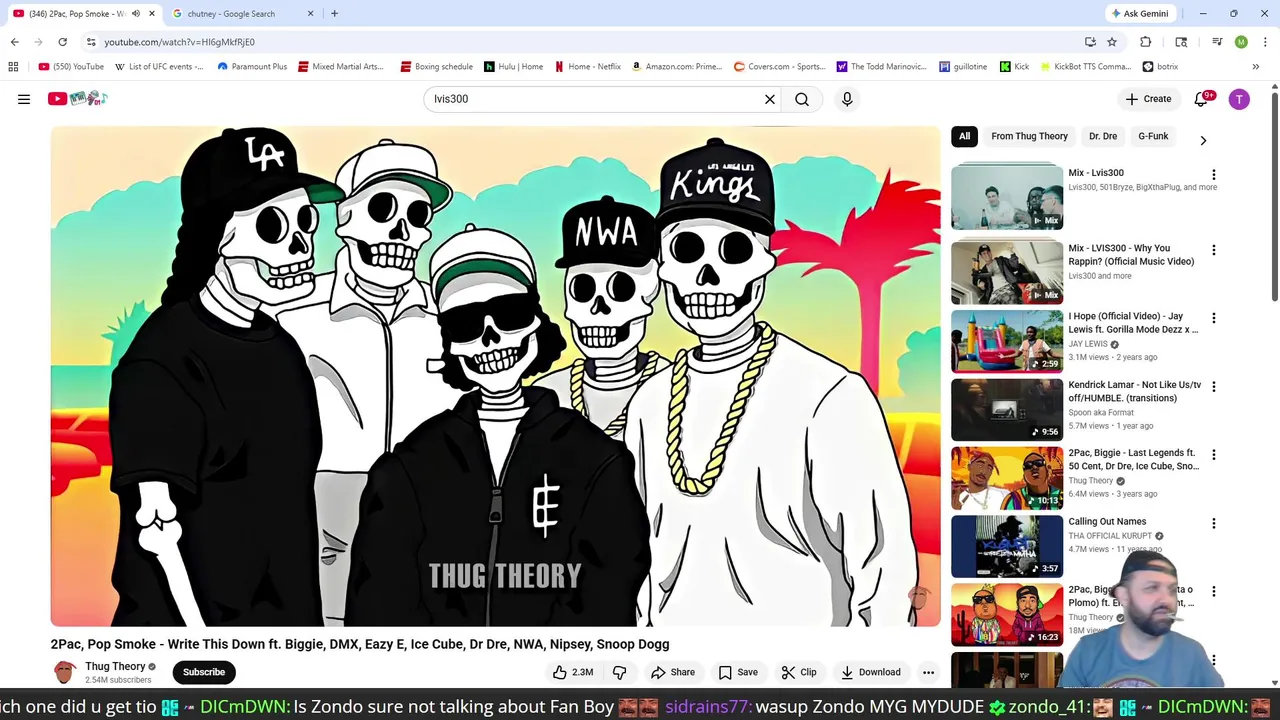Click Thug Theory channel avatar
Screen dimensions: 1280x720
pos(64,672)
